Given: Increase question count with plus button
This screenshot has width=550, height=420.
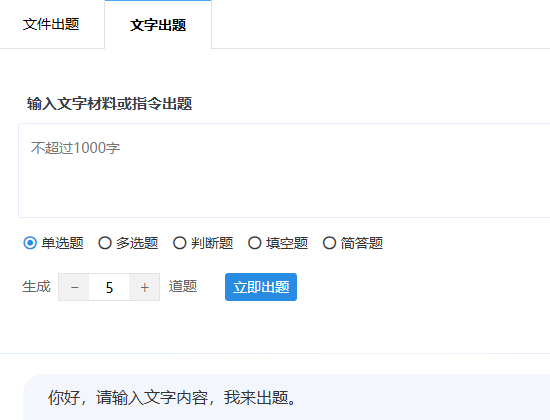Looking at the screenshot, I should click(x=145, y=287).
